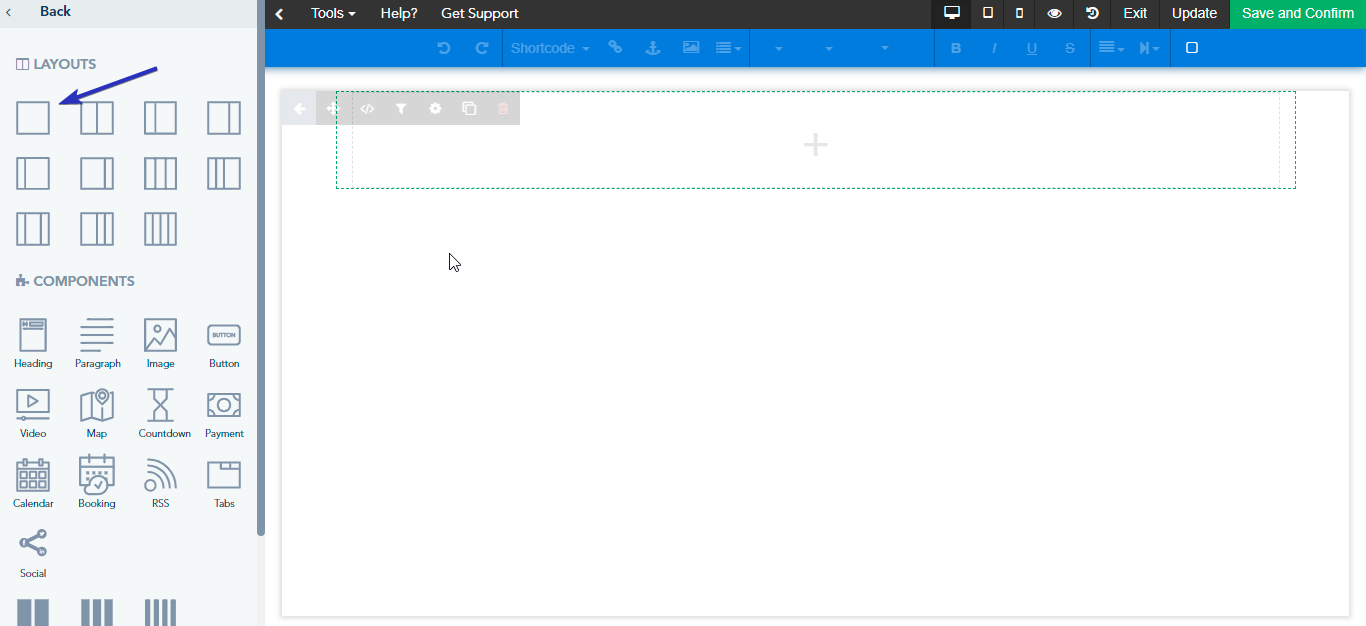Select the single-column layout
This screenshot has height=626, width=1366.
[x=33, y=118]
